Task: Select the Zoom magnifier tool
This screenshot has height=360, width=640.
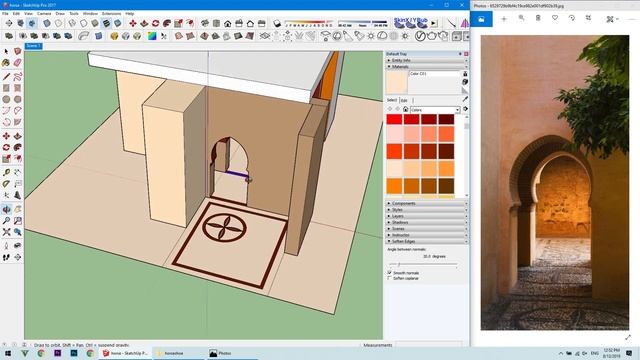Action: [x=6, y=221]
